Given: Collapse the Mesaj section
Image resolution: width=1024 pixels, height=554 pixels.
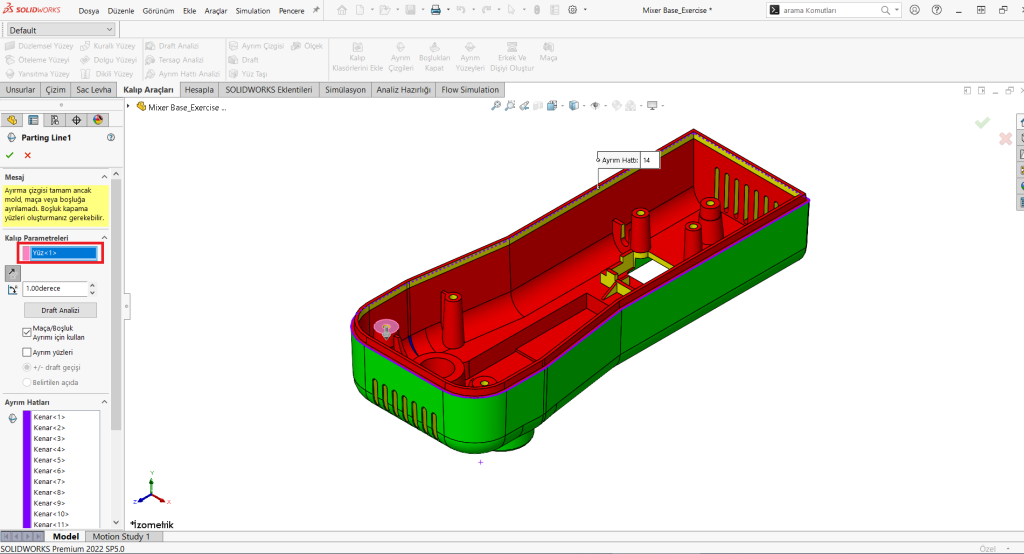Looking at the screenshot, I should (x=106, y=177).
